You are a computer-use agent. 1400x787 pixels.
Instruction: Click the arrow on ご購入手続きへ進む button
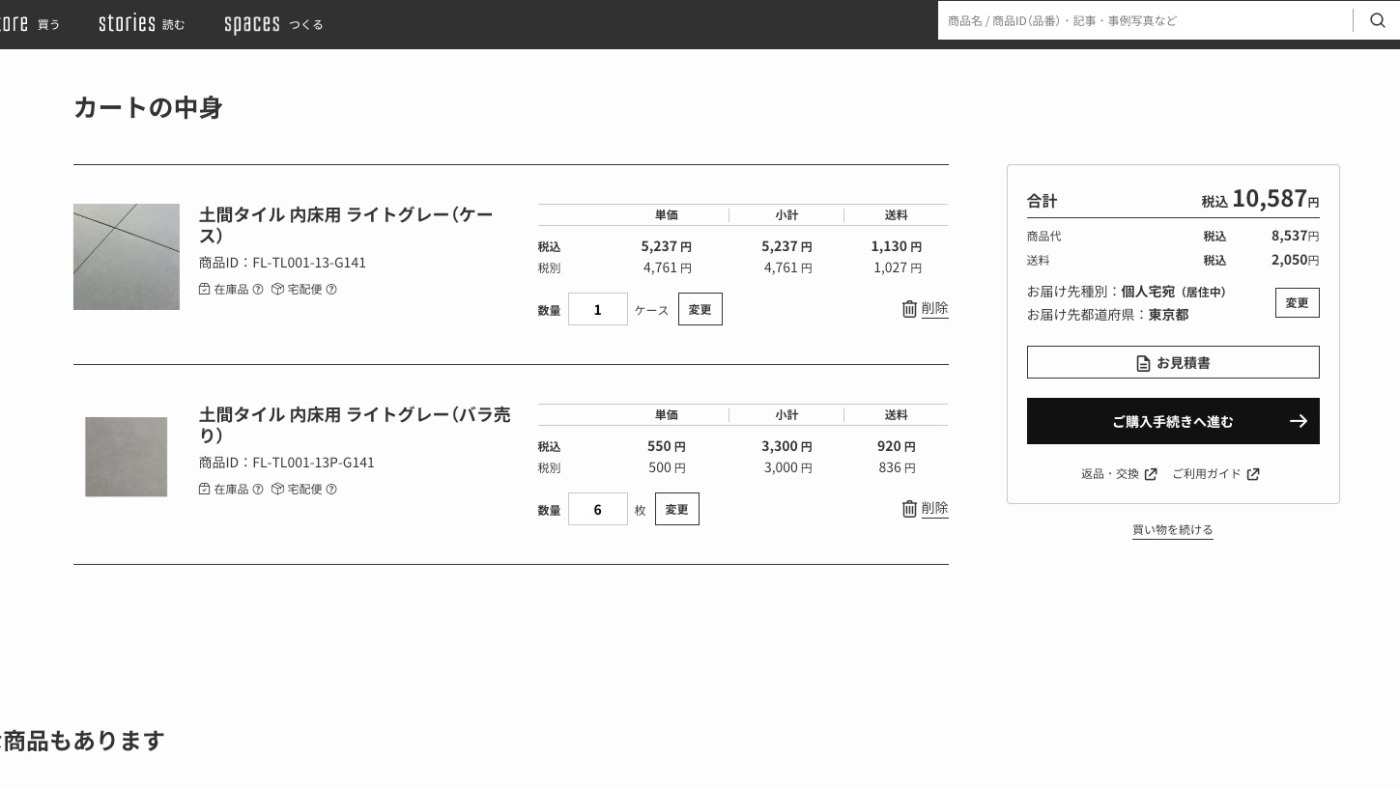(1298, 421)
